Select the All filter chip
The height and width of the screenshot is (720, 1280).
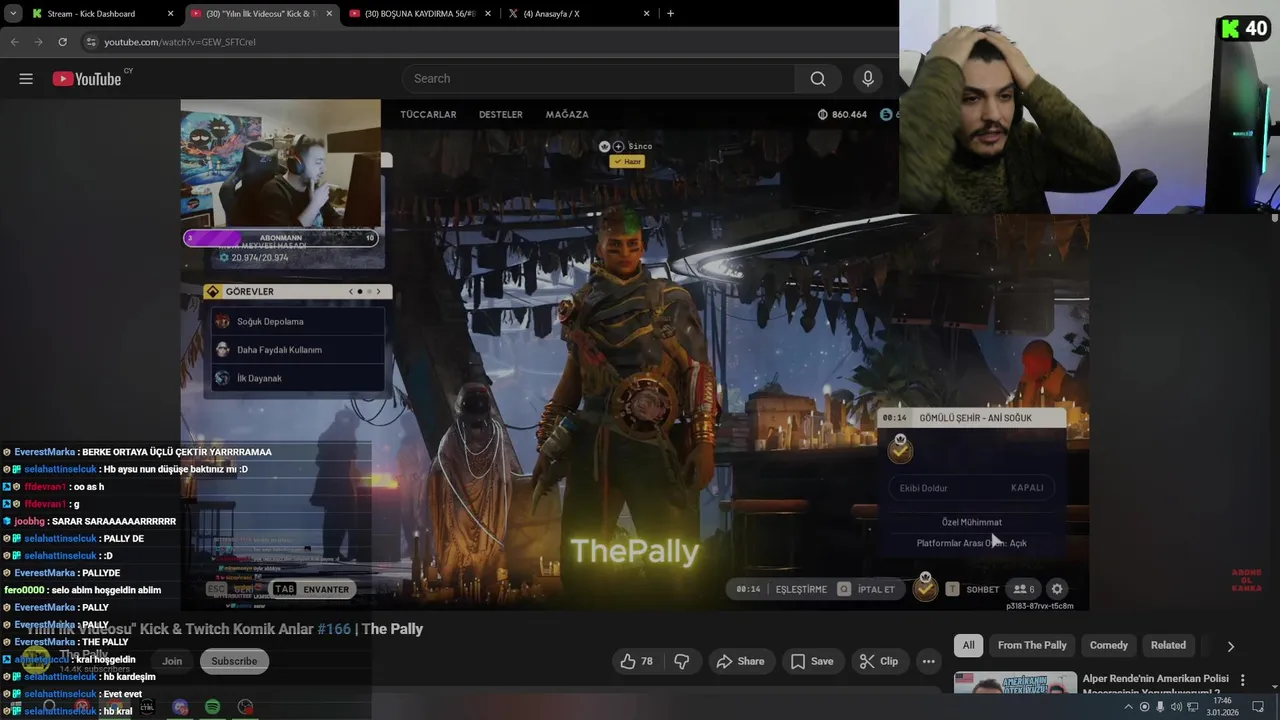[968, 645]
